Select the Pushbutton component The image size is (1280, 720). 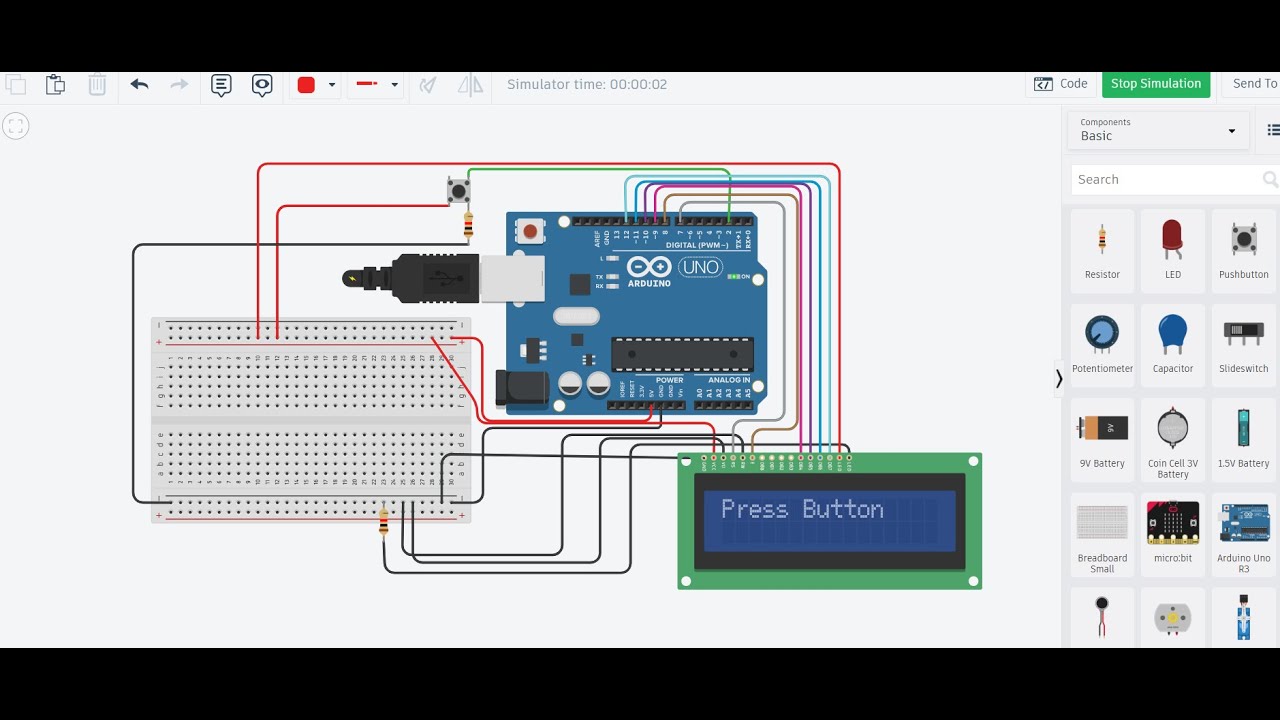coord(1243,251)
